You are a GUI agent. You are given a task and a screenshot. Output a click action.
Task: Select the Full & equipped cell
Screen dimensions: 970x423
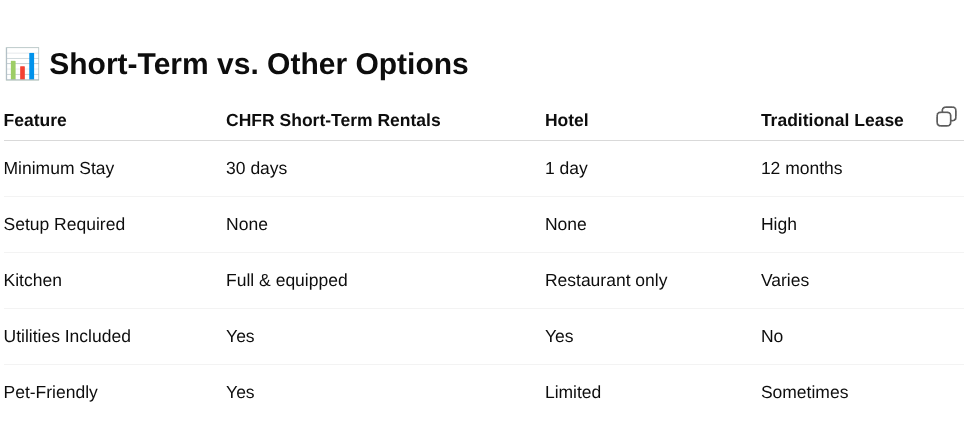[x=287, y=280]
